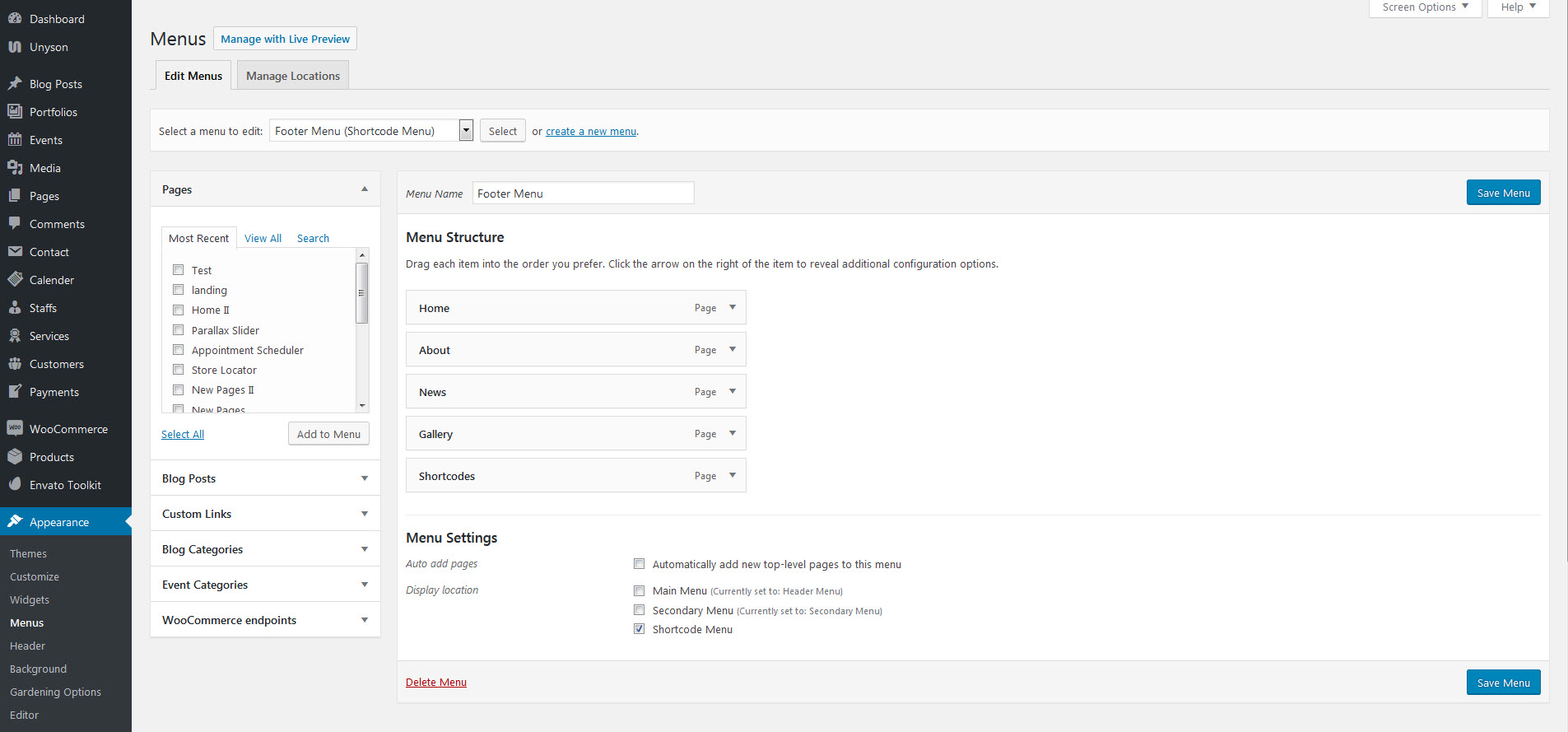Uncheck the Shortcode Menu display location

coord(639,629)
